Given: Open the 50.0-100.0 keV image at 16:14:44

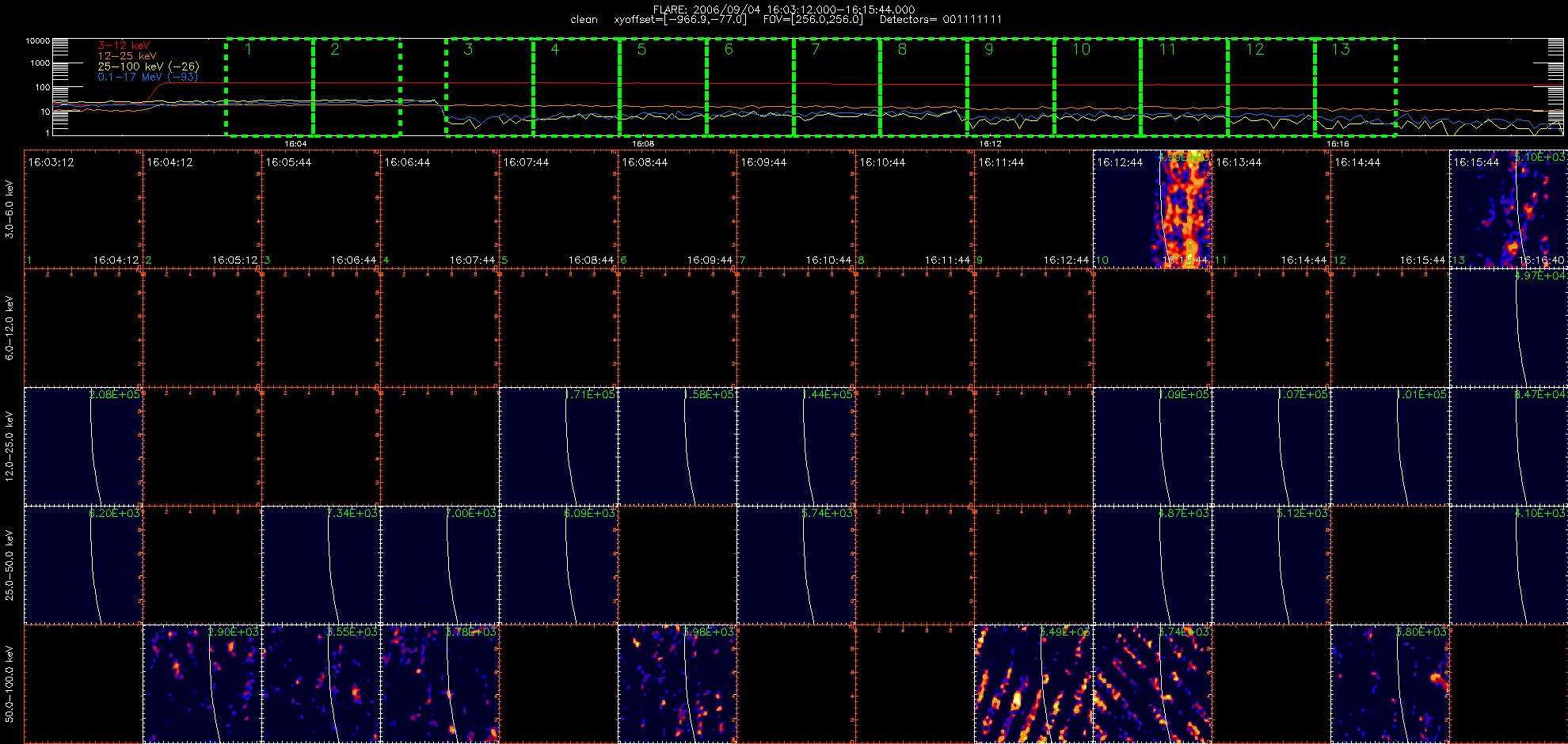Looking at the screenshot, I should [x=1390, y=684].
